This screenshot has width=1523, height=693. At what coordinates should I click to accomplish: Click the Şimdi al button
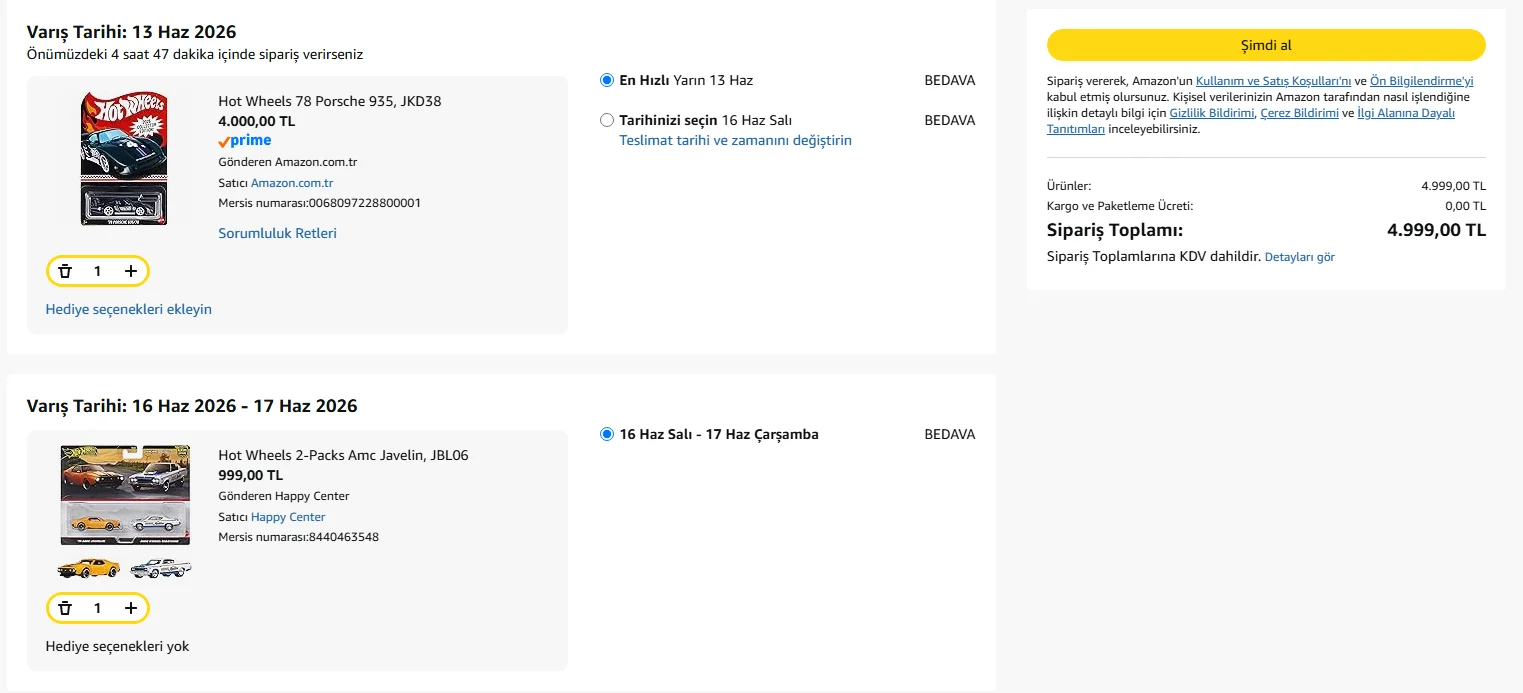(1266, 45)
